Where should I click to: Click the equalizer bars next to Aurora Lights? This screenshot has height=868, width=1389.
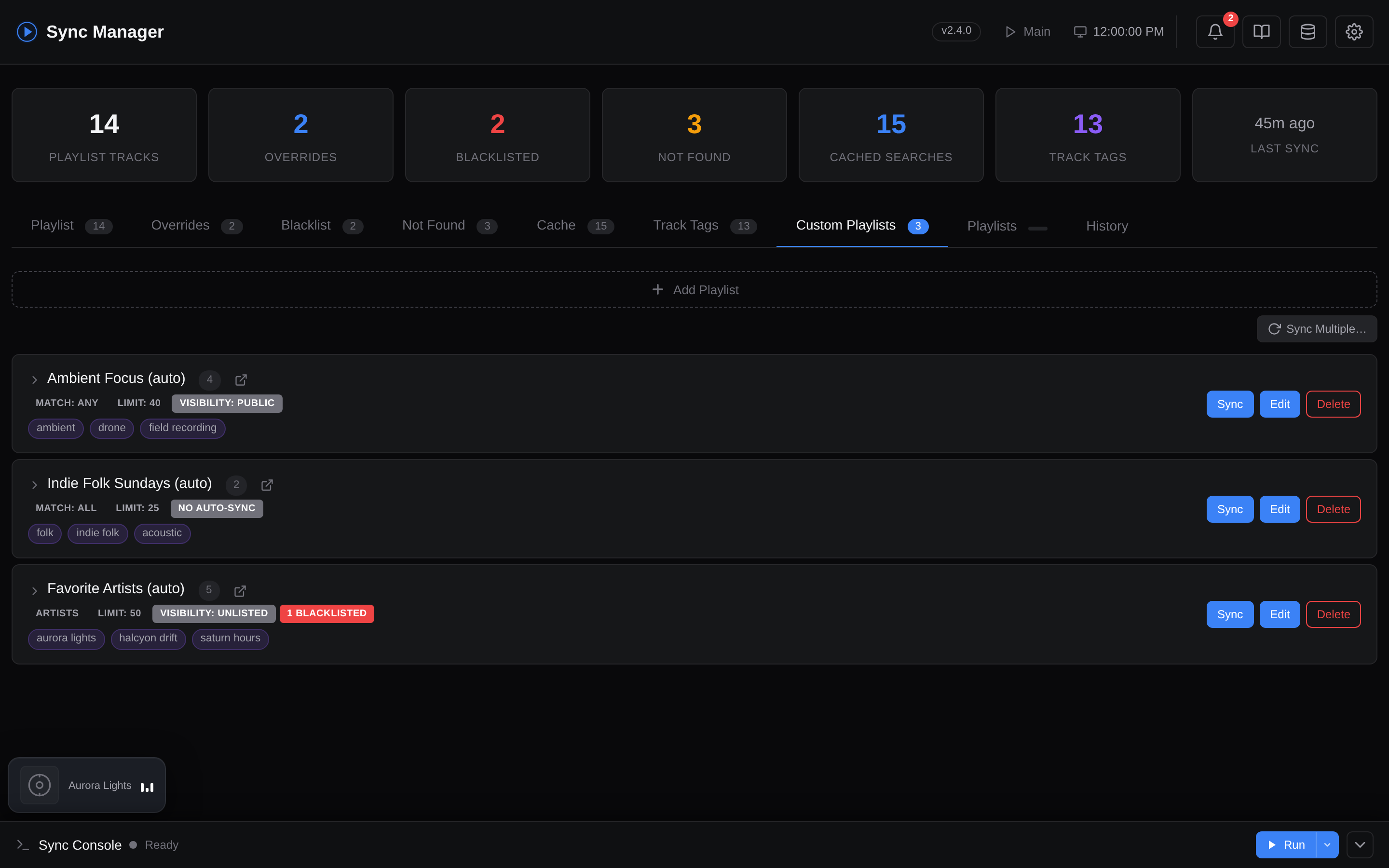click(x=147, y=787)
